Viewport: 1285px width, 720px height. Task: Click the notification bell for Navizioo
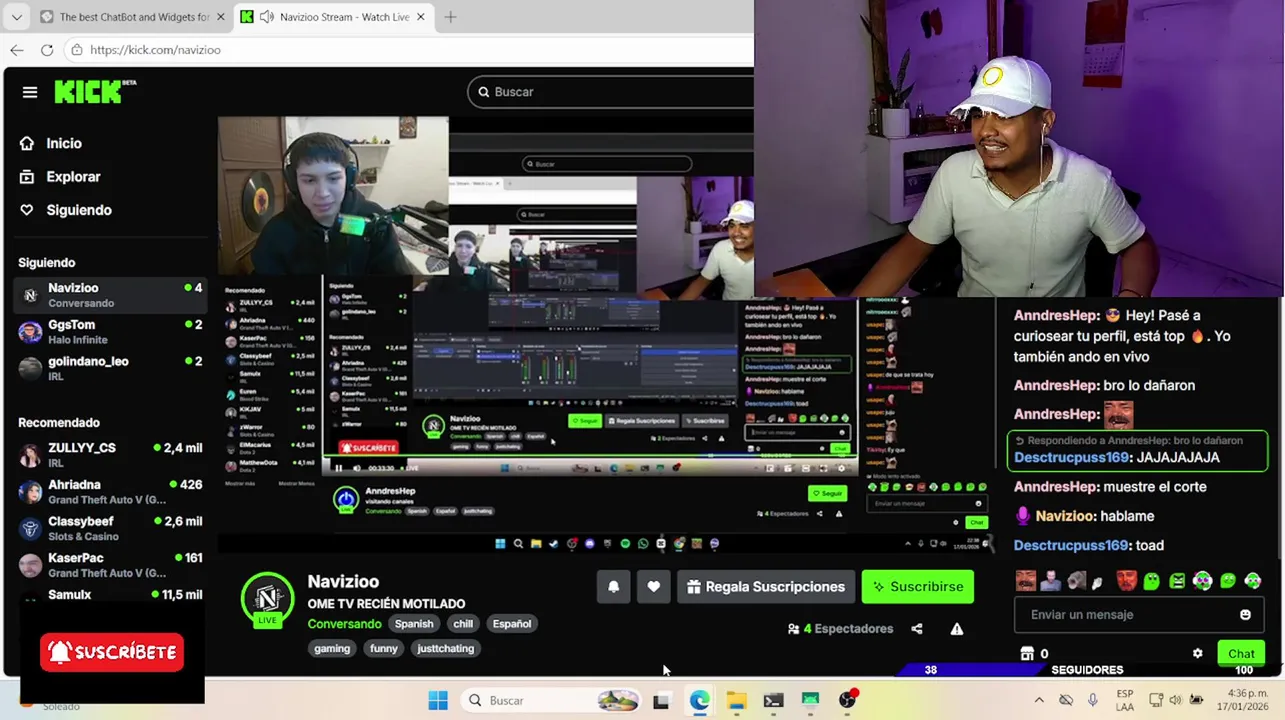614,587
